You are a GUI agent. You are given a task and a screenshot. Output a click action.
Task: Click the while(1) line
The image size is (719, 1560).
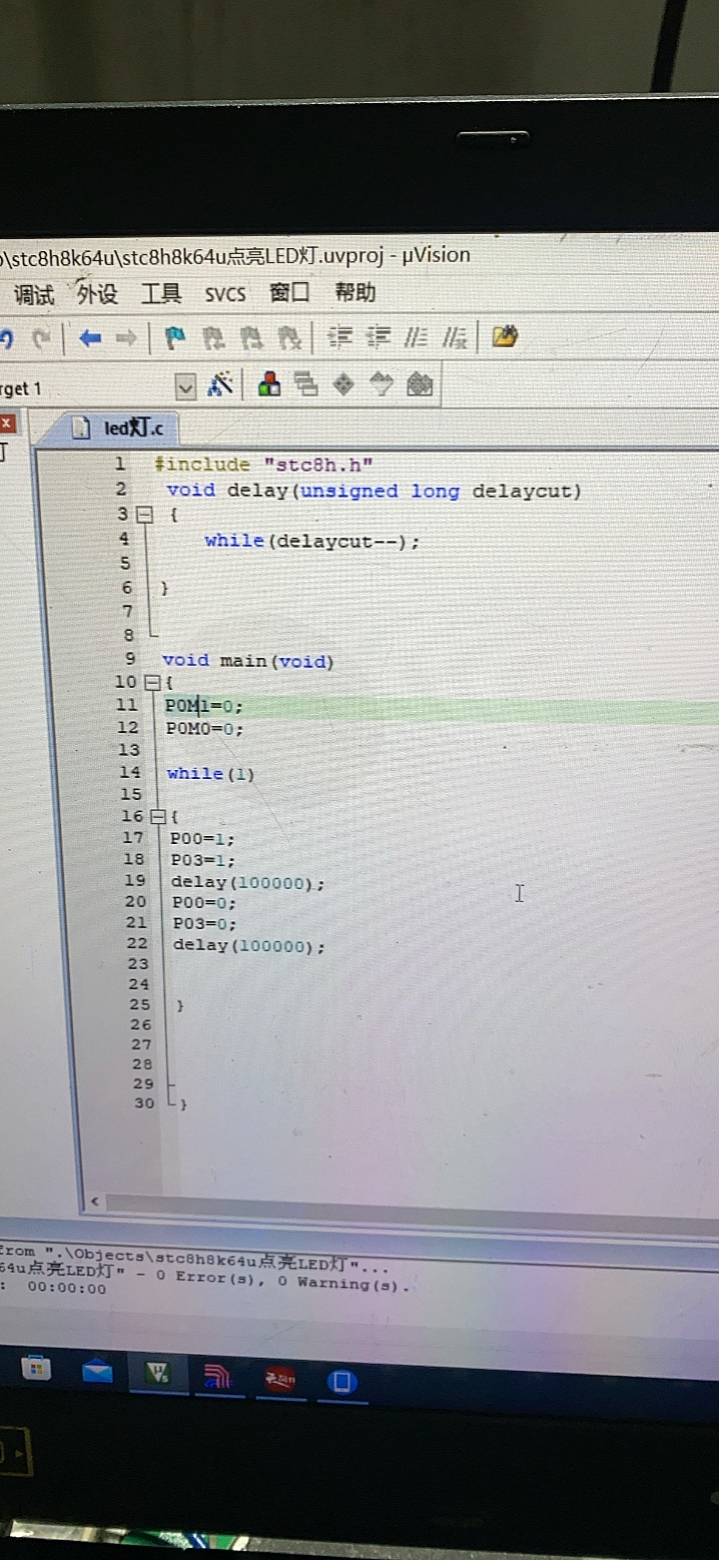pos(211,773)
